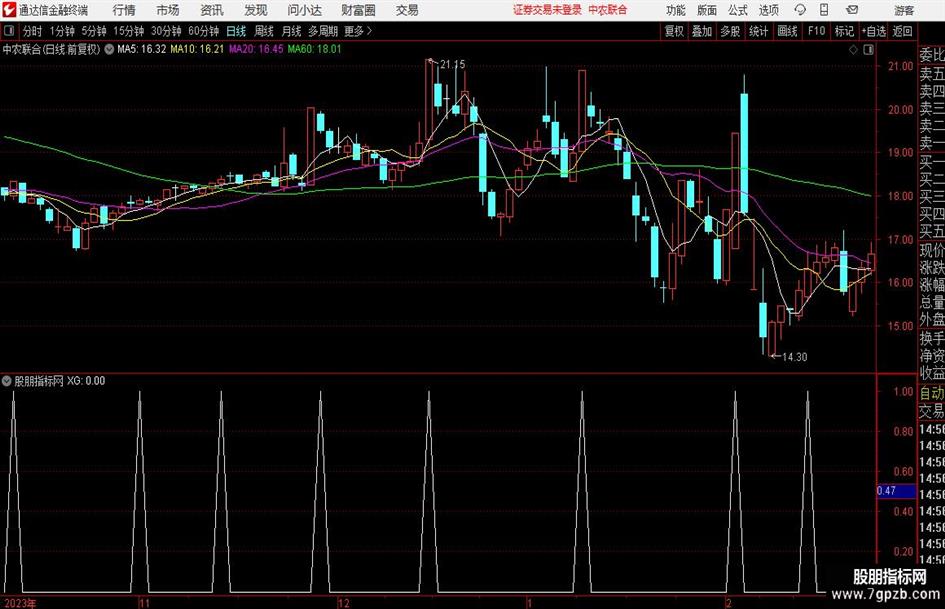Click the XG: 0.00 indicator value
This screenshot has width=945, height=609.
click(86, 380)
